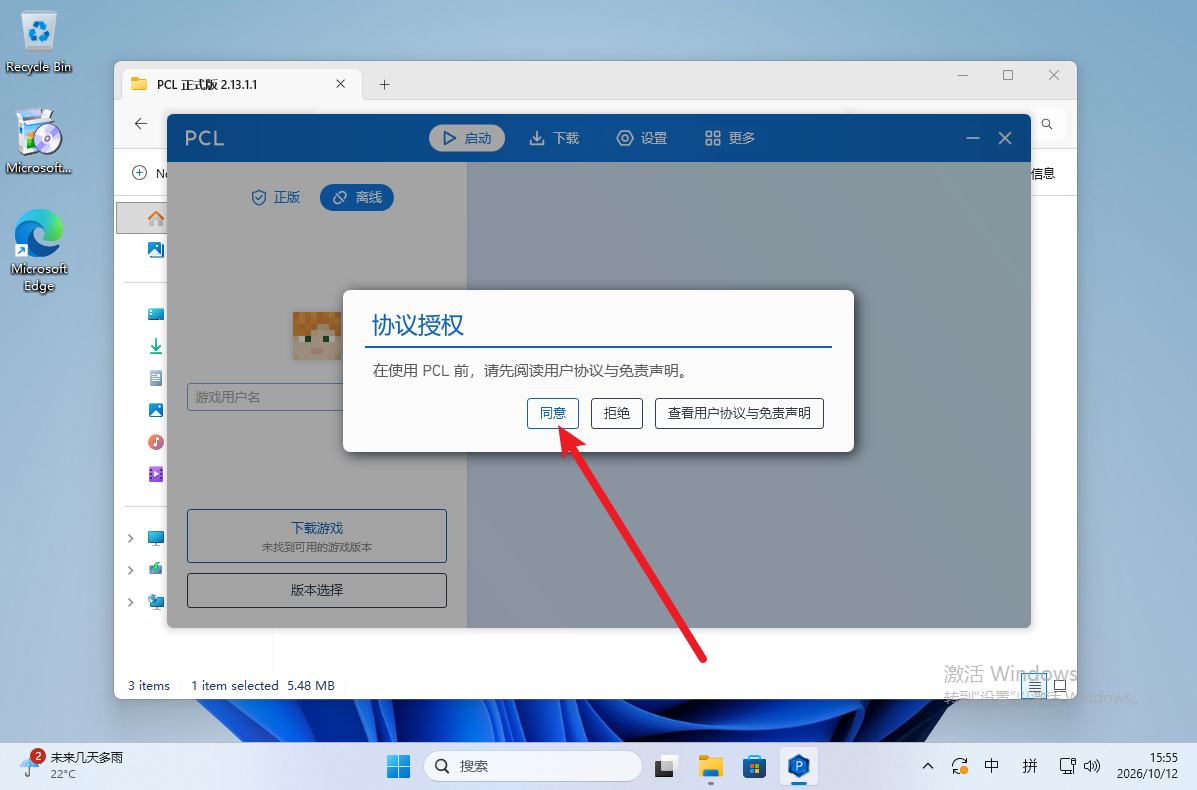1197x790 pixels.
Task: Open Task View on the taskbar
Action: point(666,766)
